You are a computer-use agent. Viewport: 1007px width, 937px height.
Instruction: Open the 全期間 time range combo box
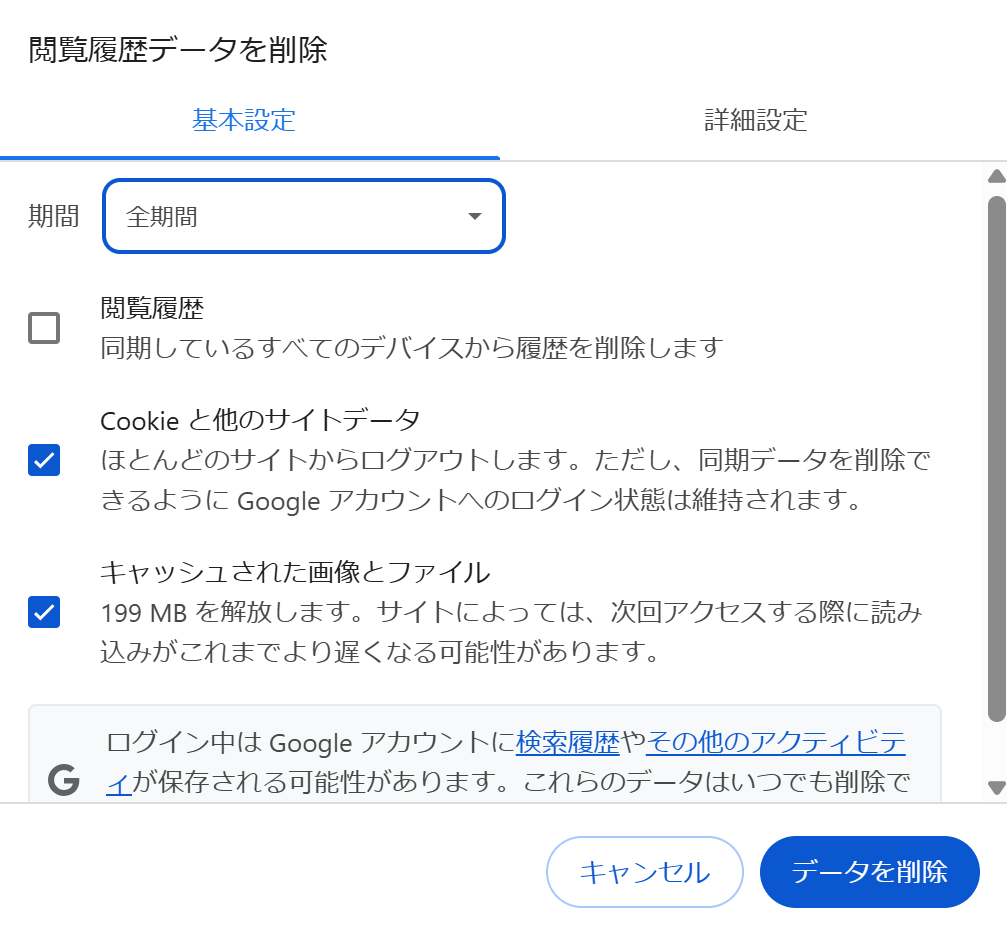[x=304, y=216]
